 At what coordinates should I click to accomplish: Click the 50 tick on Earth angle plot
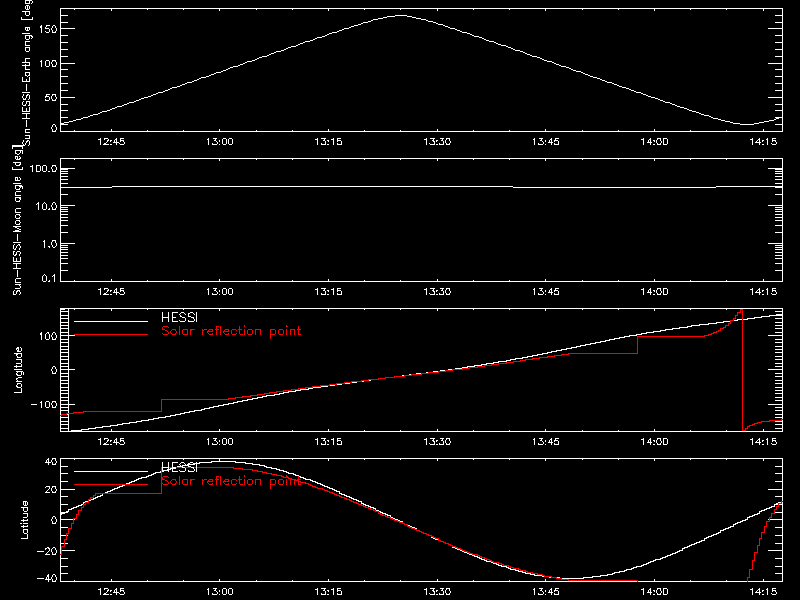[51, 97]
